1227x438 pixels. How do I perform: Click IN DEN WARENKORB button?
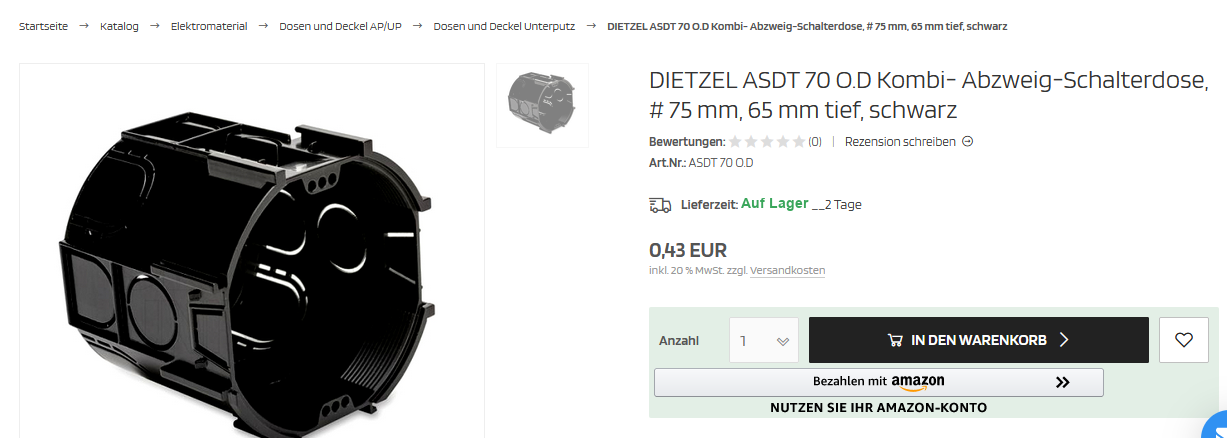978,340
